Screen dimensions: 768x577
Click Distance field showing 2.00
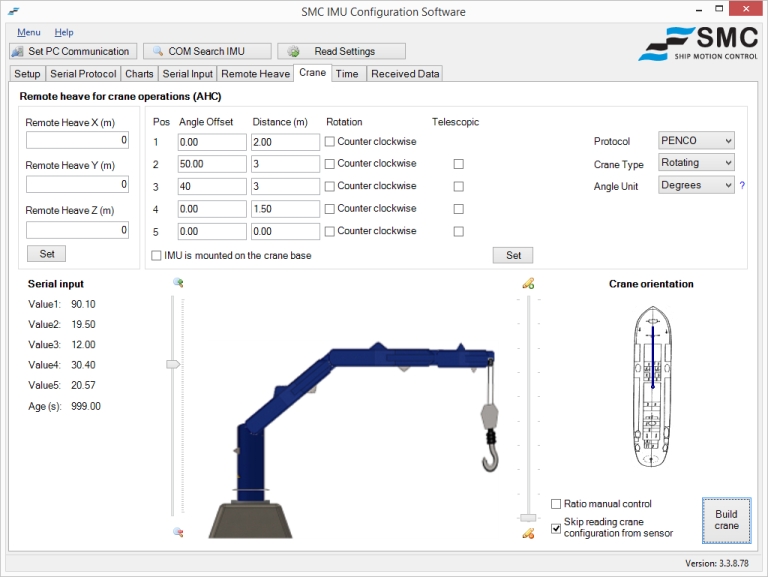(286, 142)
